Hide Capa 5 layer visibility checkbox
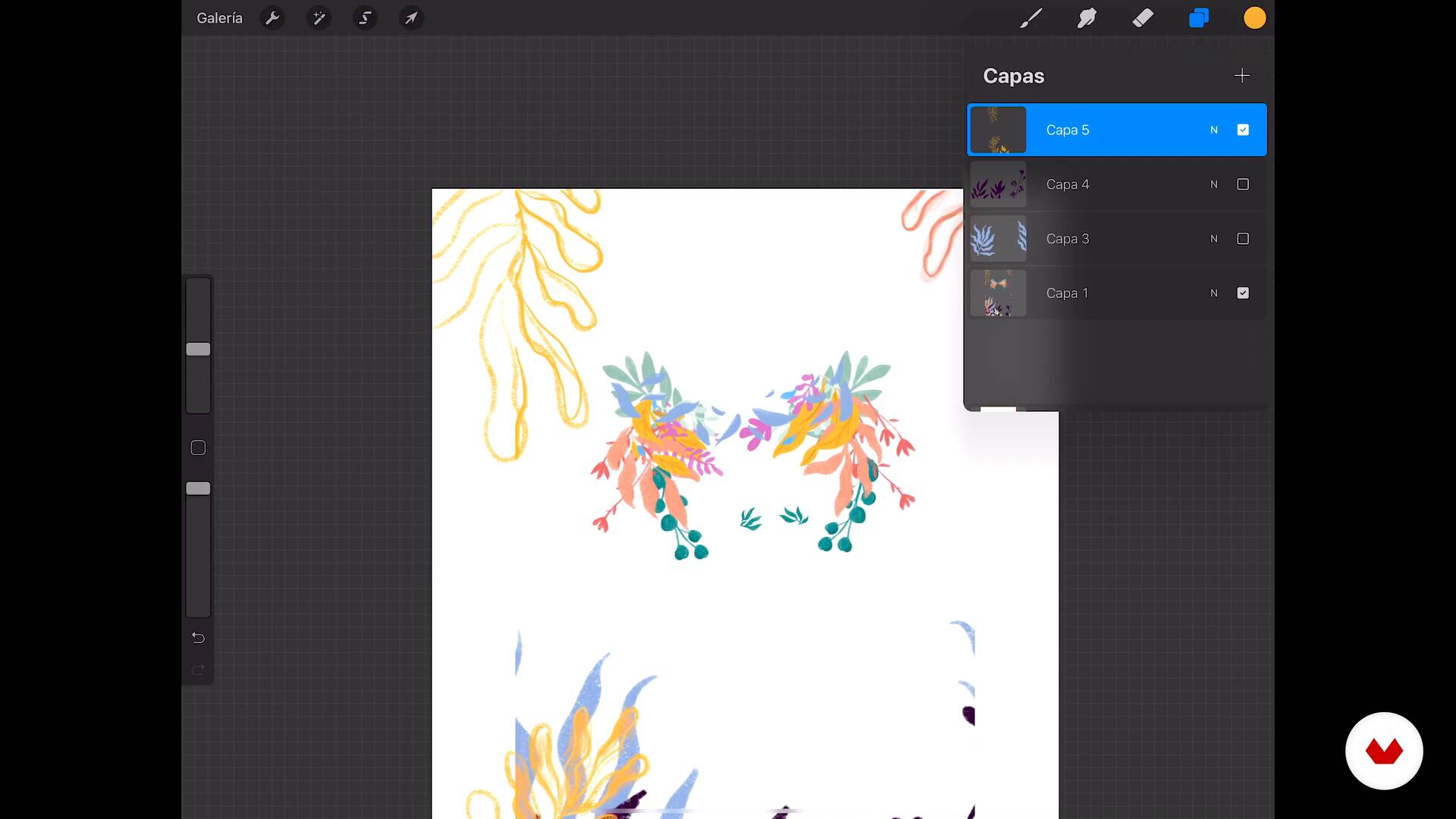The height and width of the screenshot is (819, 1456). (1243, 130)
